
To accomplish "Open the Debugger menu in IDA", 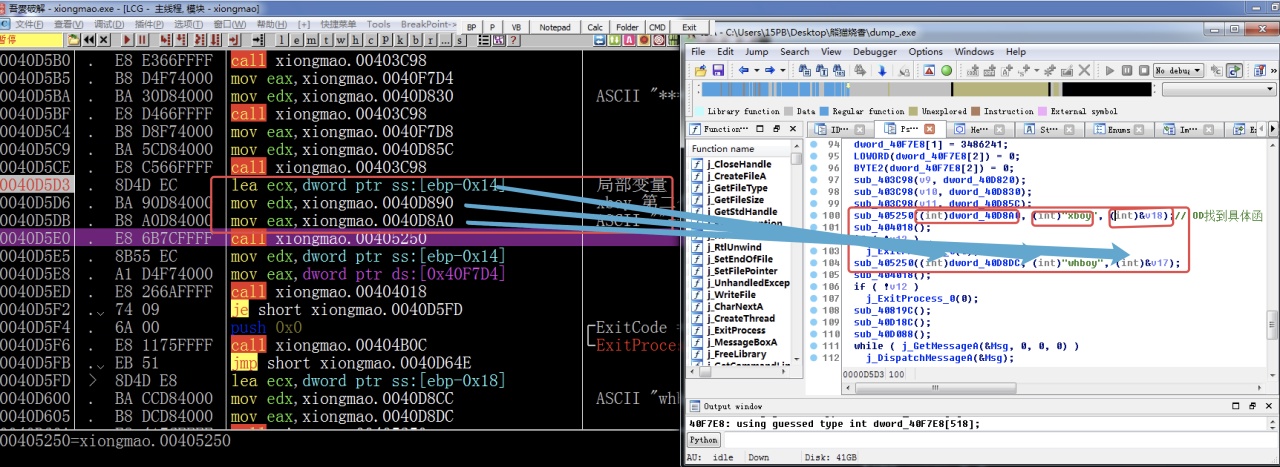I will point(874,51).
